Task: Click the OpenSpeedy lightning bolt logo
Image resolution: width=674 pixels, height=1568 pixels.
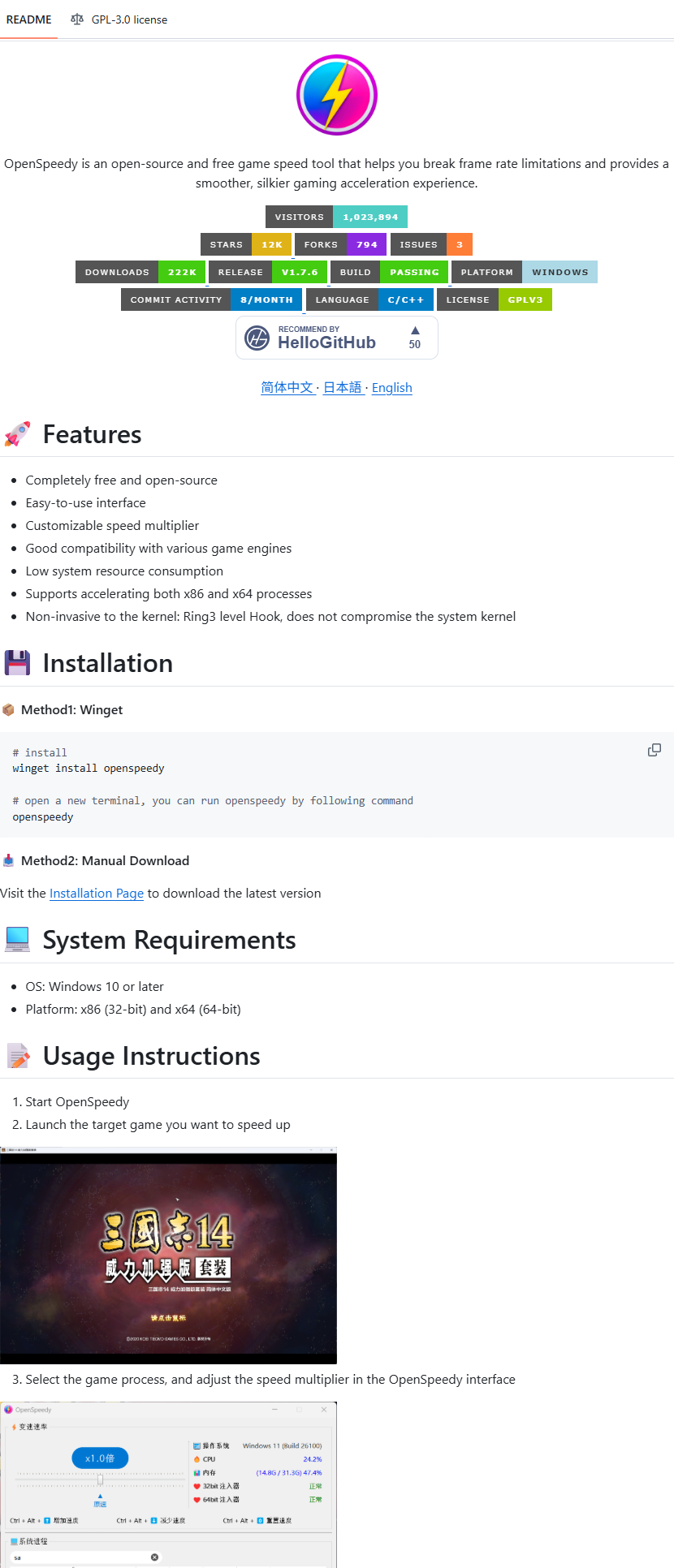Action: click(x=336, y=95)
